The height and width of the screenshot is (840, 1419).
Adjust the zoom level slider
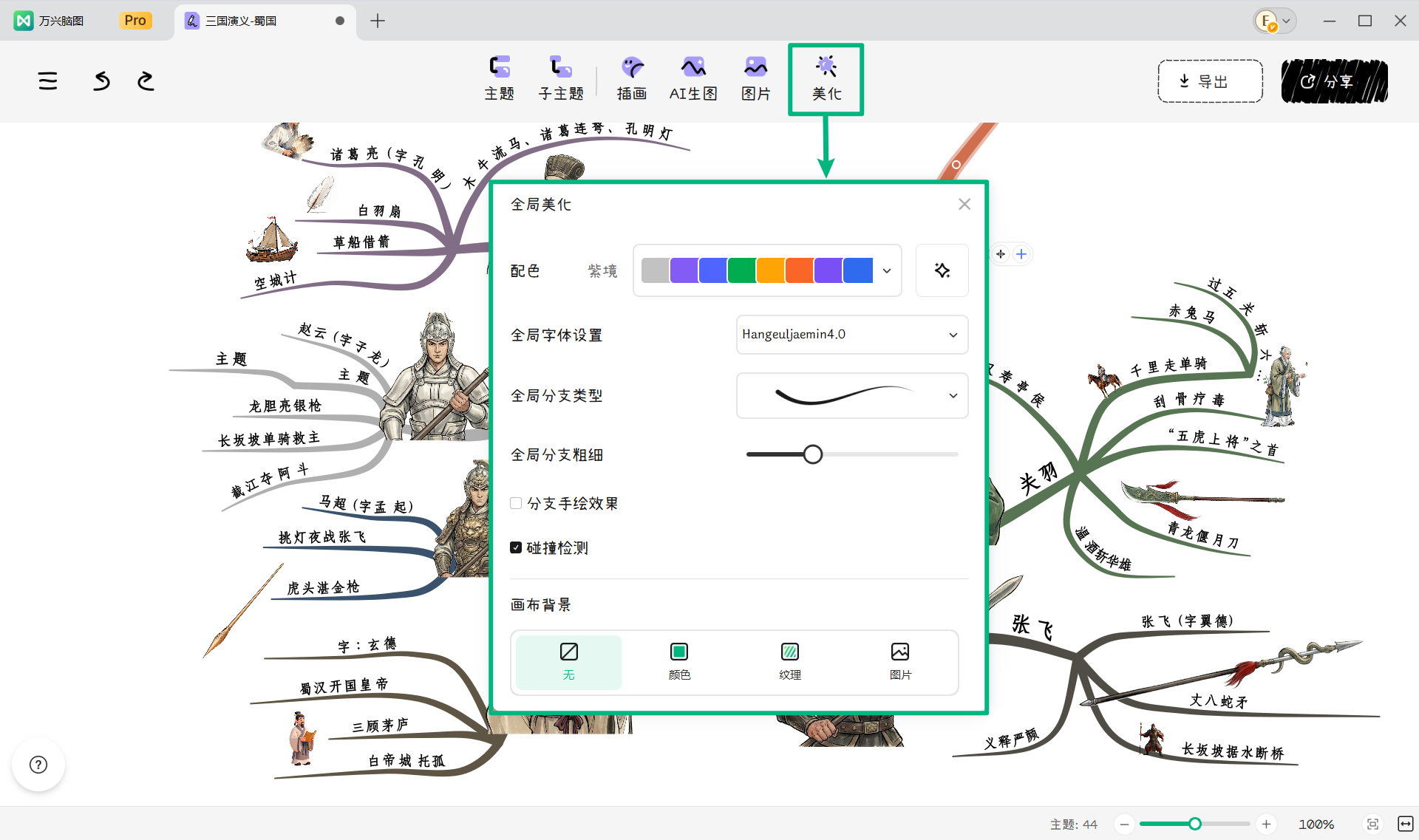pyautogui.click(x=1195, y=824)
